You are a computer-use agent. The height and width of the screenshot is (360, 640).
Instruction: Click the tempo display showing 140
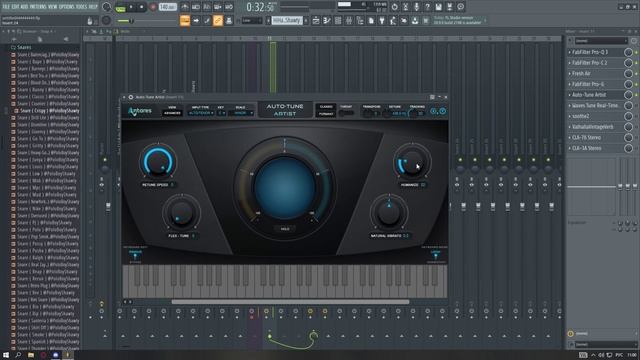coord(167,7)
